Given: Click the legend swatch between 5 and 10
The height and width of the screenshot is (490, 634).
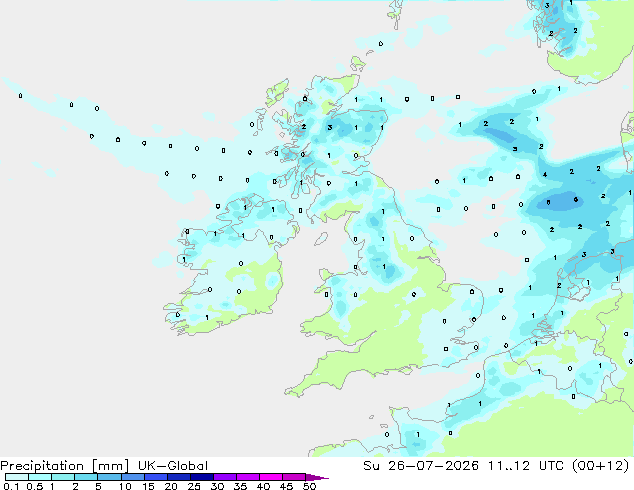Looking at the screenshot, I should 109,477.
